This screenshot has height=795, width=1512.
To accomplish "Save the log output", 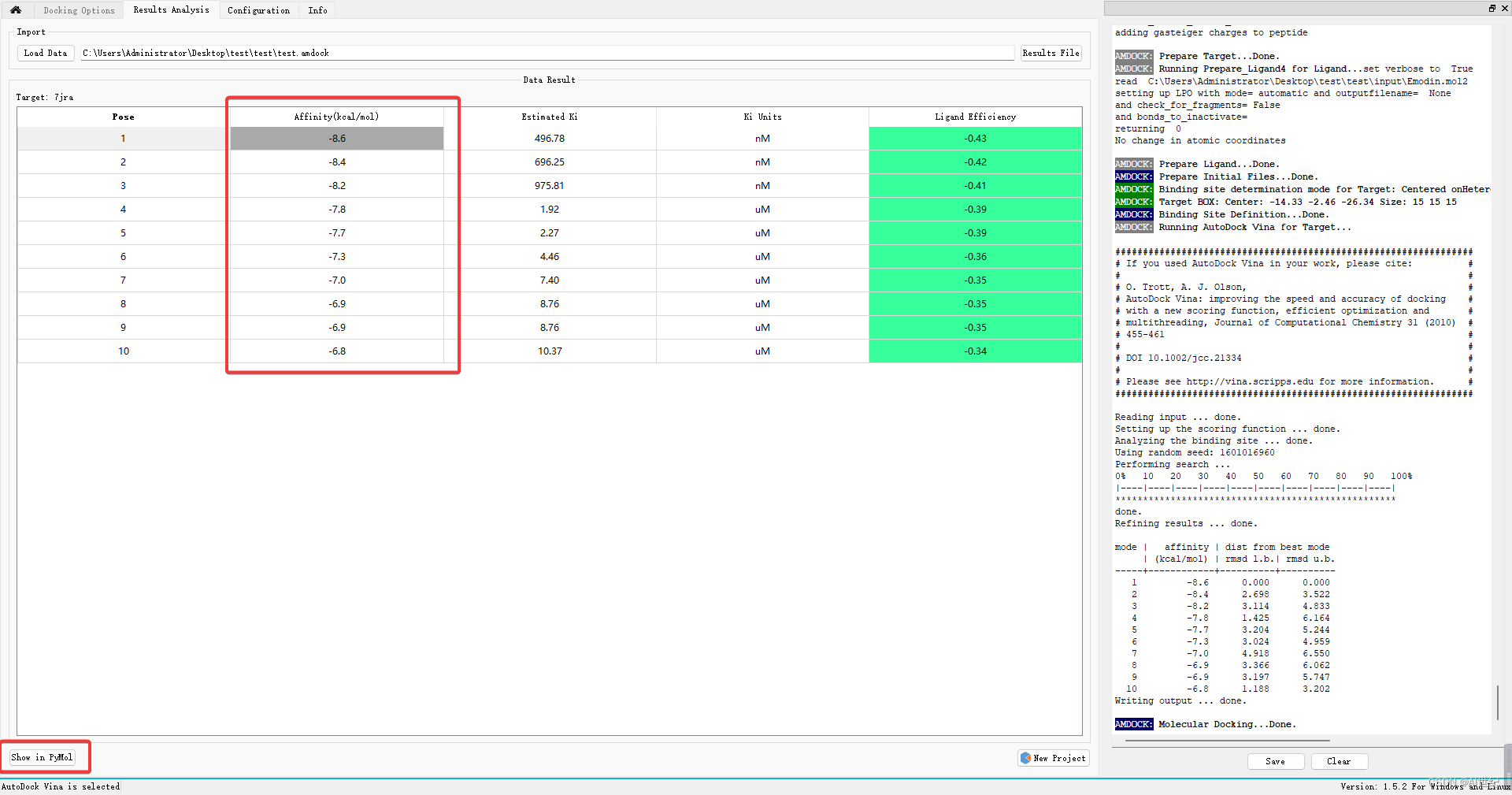I will pos(1276,761).
